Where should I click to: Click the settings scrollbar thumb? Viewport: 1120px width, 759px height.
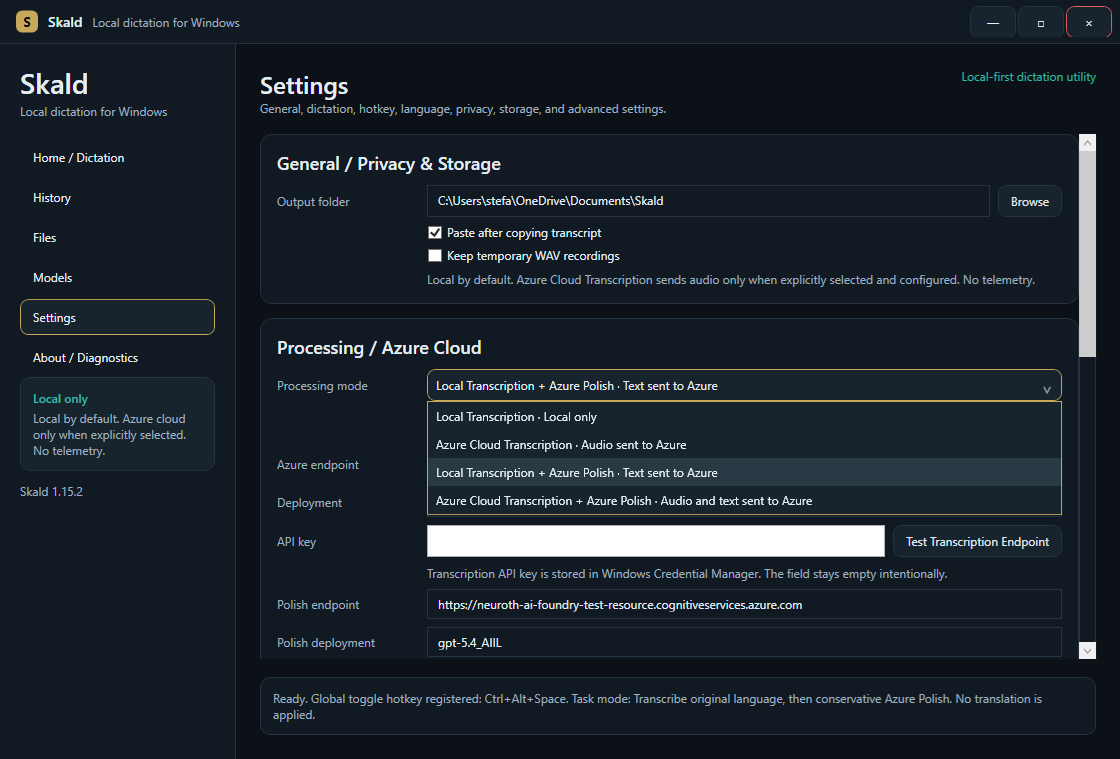click(x=1087, y=253)
